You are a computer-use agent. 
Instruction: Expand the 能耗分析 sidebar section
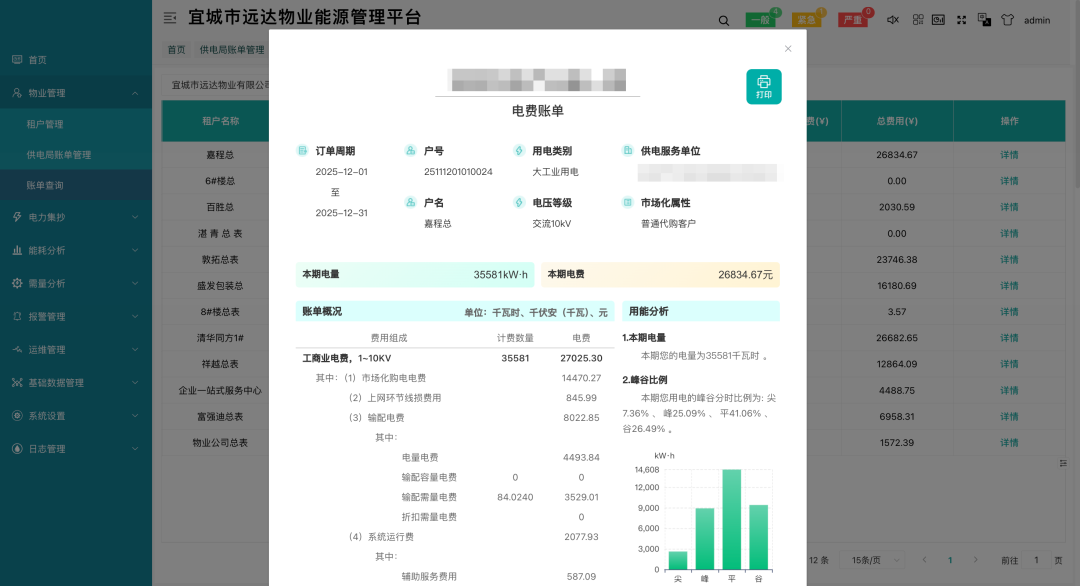click(76, 250)
